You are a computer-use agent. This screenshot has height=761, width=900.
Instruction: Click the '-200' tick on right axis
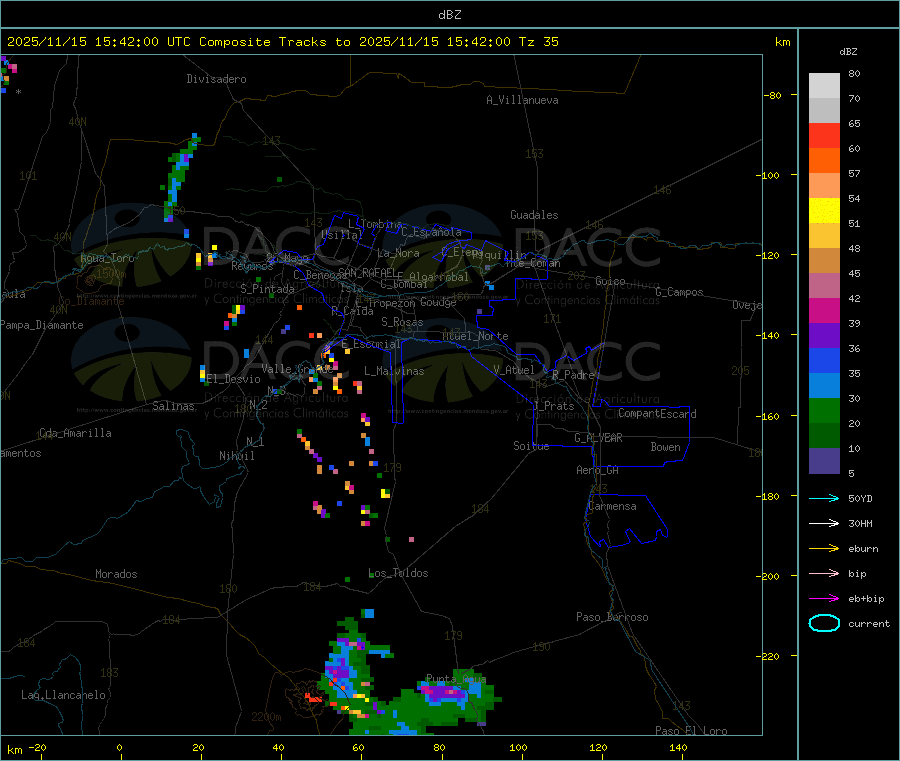point(770,576)
